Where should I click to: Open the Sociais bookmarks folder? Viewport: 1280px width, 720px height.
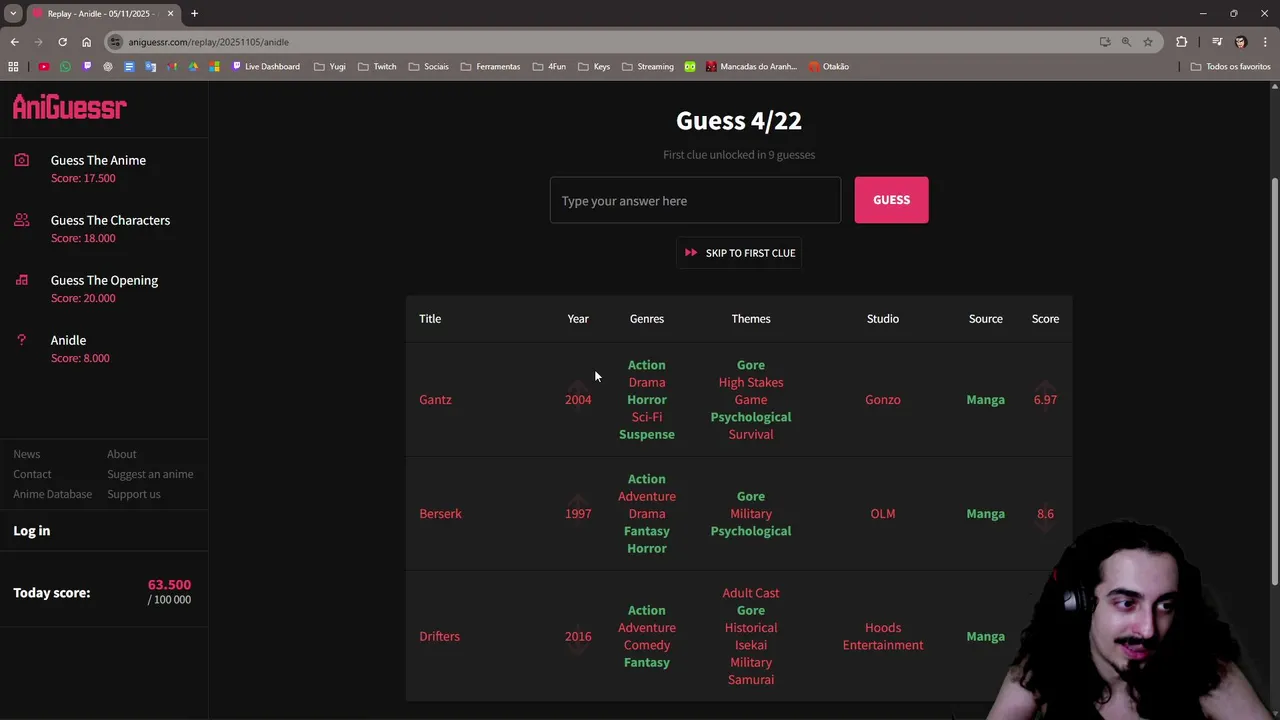[429, 67]
